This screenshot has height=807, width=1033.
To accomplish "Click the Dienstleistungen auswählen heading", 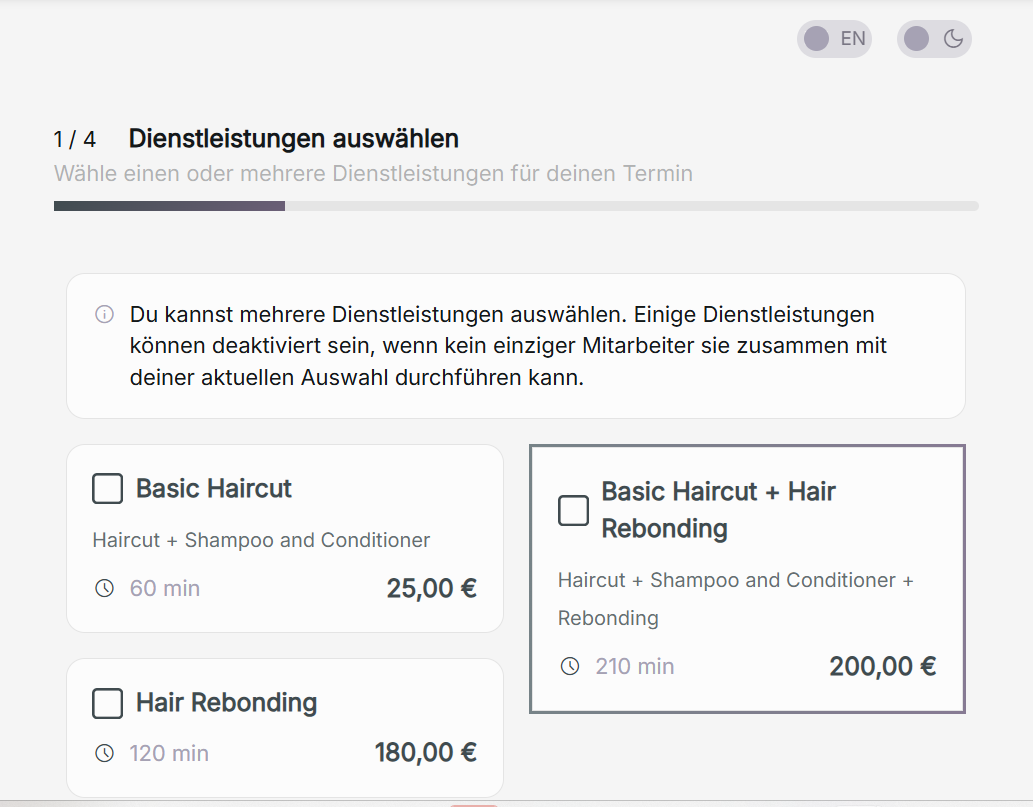I will (x=293, y=138).
